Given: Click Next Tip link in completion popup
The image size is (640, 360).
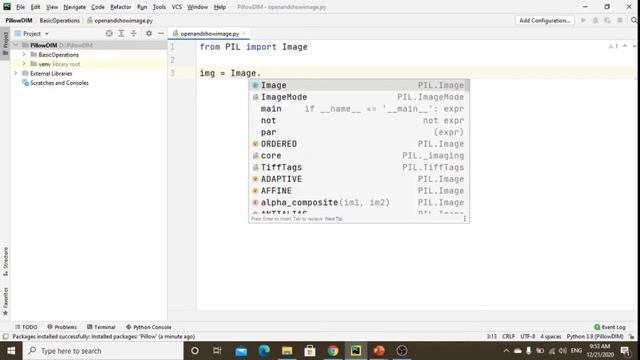Looking at the screenshot, I should pyautogui.click(x=333, y=219).
